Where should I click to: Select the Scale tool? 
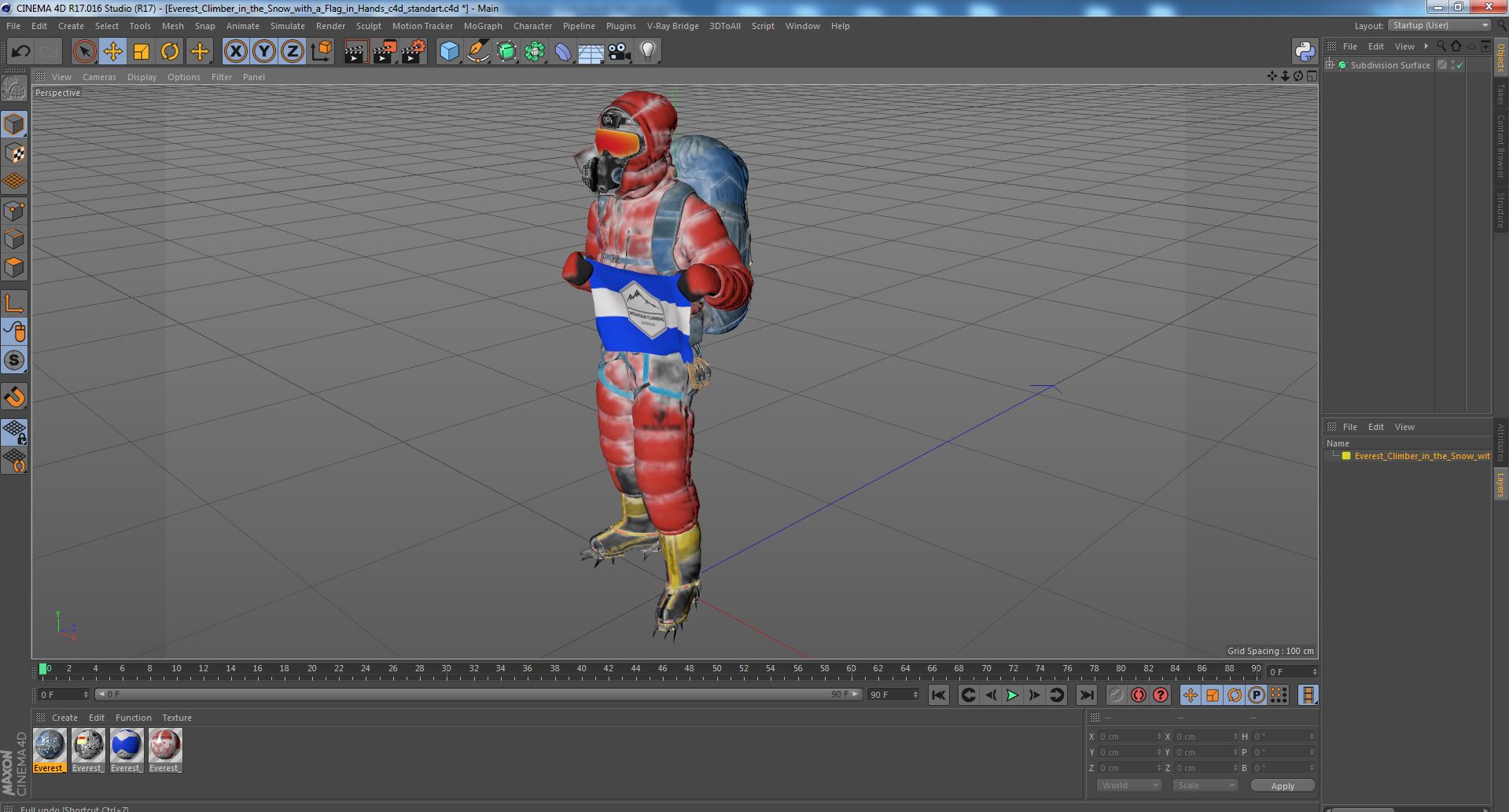[142, 52]
